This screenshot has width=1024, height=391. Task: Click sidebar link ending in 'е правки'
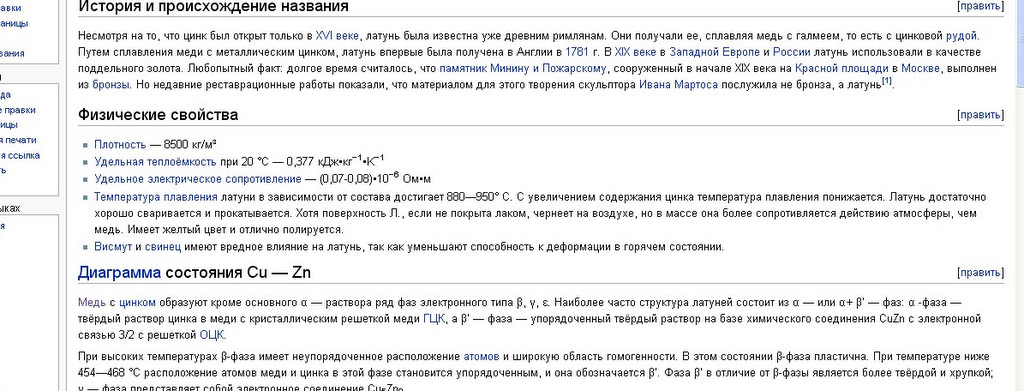pyautogui.click(x=18, y=110)
